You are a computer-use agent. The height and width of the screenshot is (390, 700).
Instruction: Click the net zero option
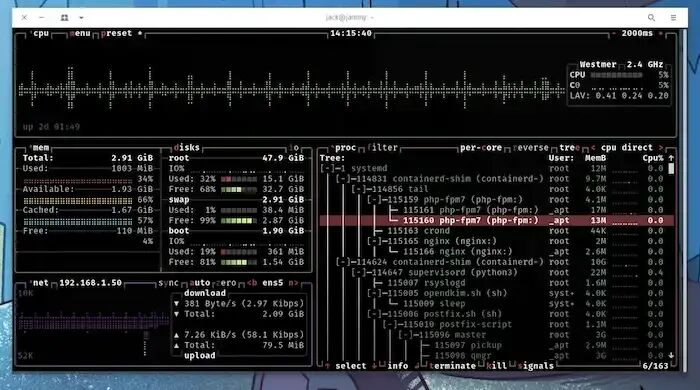(226, 283)
